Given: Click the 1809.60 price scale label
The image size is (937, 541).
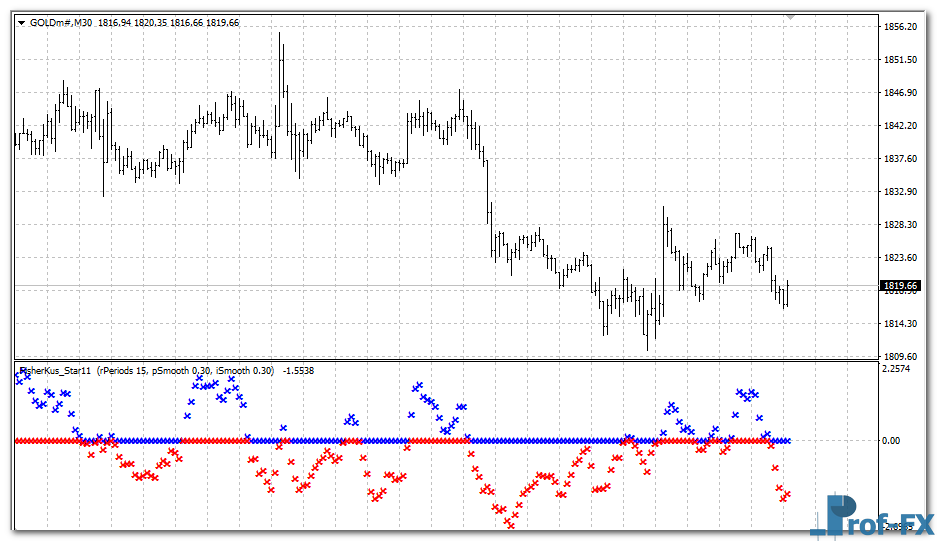Looking at the screenshot, I should (901, 357).
